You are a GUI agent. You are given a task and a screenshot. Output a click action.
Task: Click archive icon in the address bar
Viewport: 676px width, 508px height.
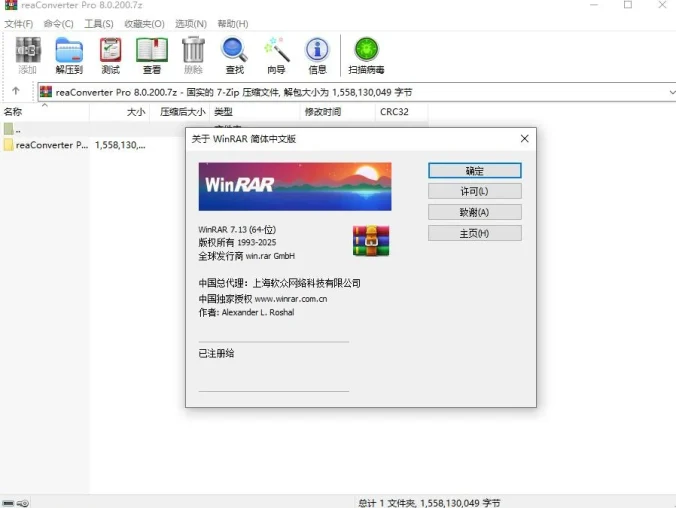pos(46,92)
